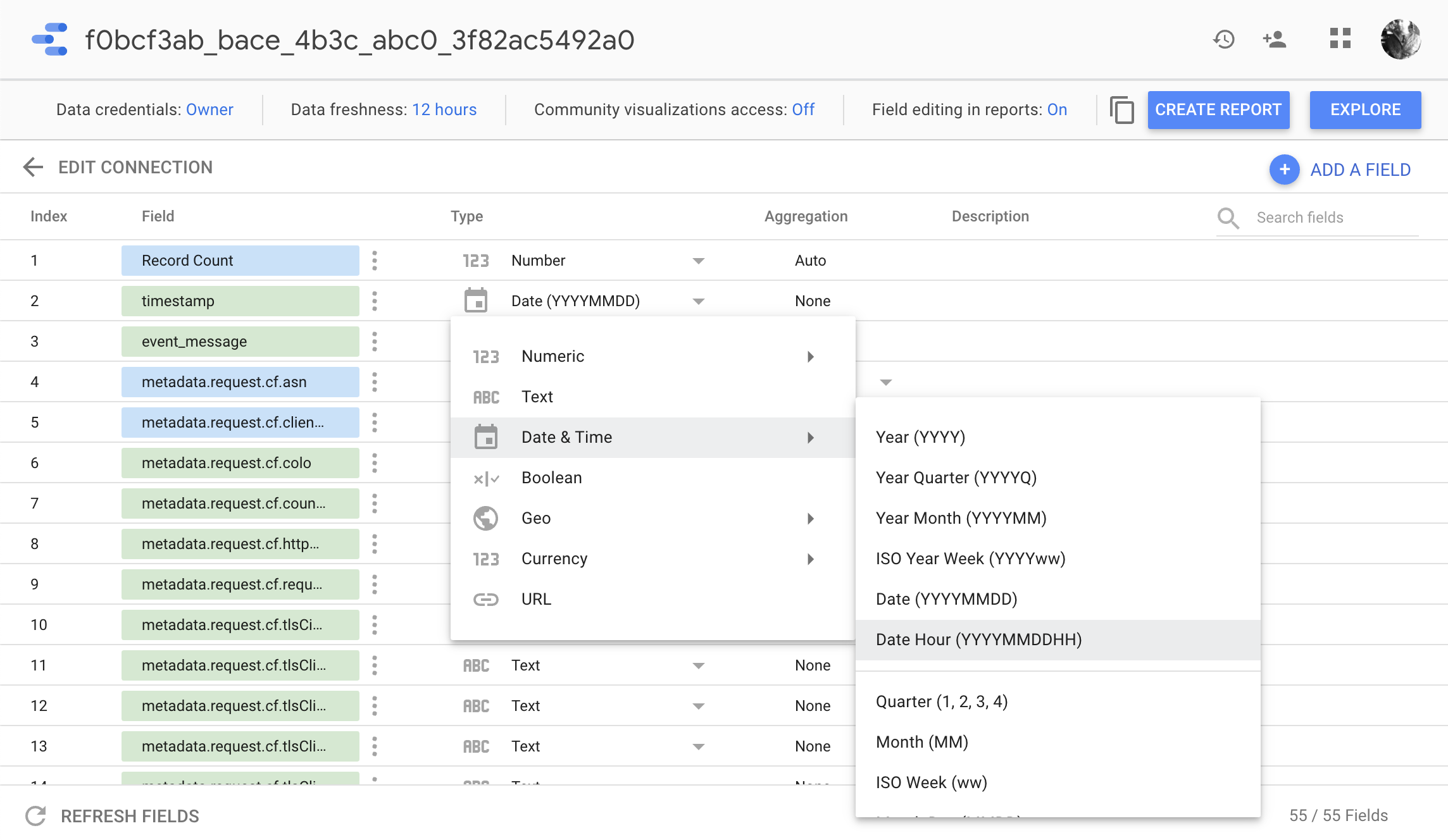Select Date & Time menu item

pyautogui.click(x=653, y=437)
